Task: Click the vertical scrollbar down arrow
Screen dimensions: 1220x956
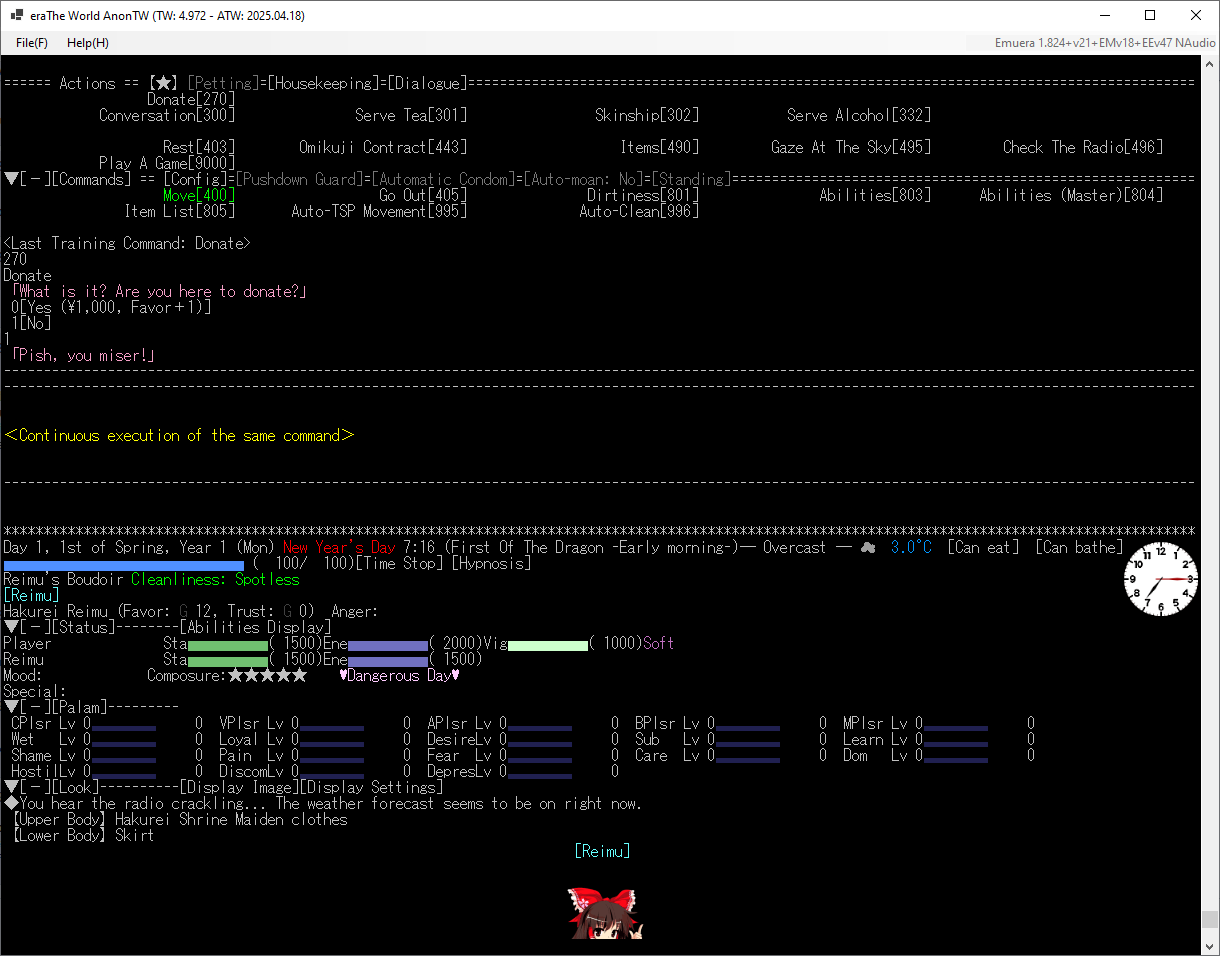Action: click(1210, 947)
